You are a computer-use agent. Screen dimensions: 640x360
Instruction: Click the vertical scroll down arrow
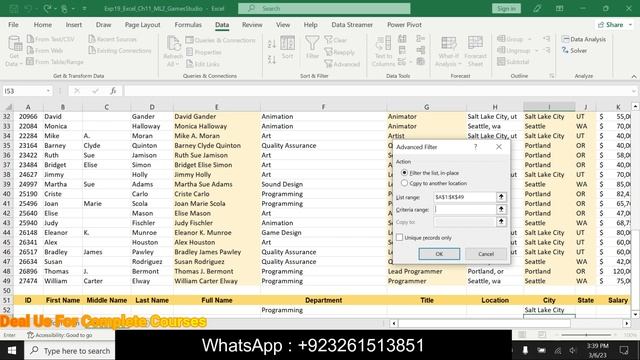click(x=635, y=314)
